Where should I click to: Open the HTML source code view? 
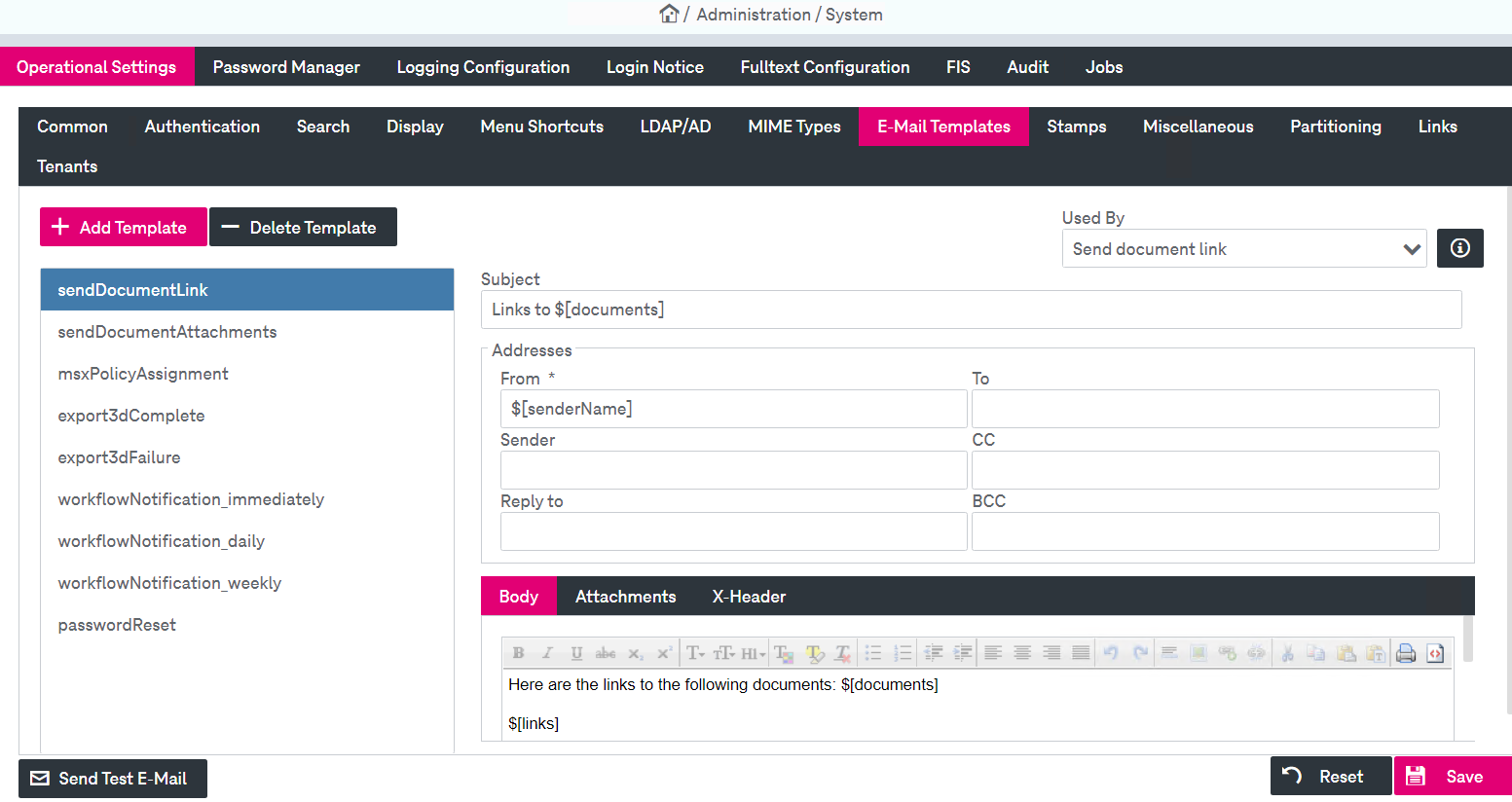tap(1435, 652)
